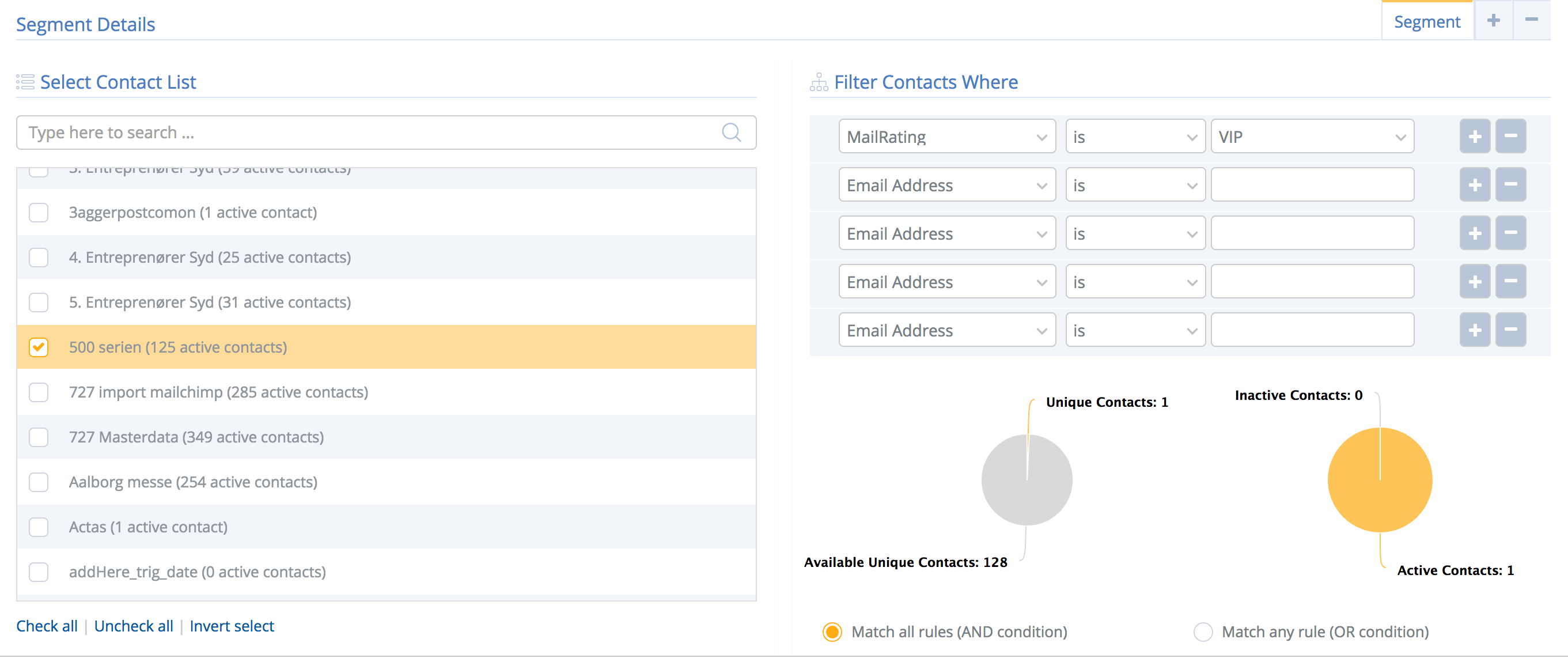Check 4. Entreprenører Syd checkbox
Screen dimensions: 1568x658
coord(39,258)
